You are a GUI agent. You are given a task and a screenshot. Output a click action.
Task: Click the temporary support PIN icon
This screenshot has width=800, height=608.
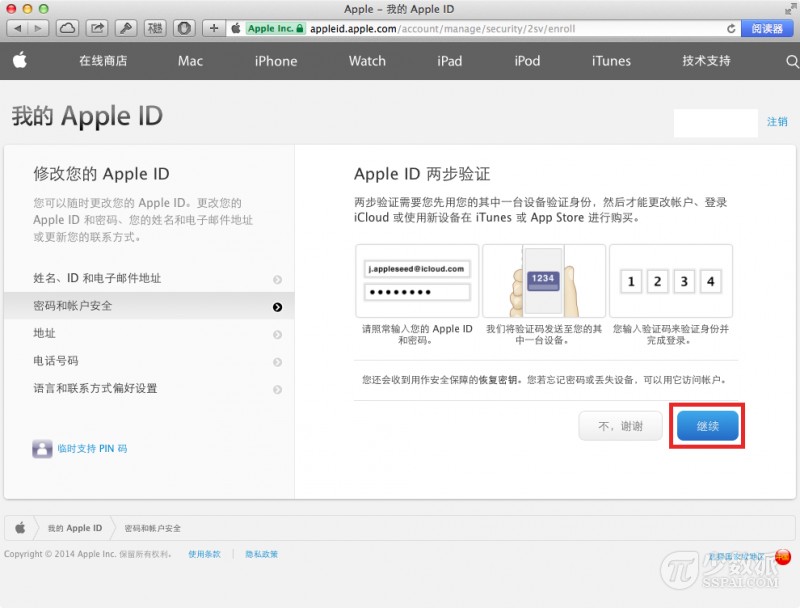tap(42, 449)
